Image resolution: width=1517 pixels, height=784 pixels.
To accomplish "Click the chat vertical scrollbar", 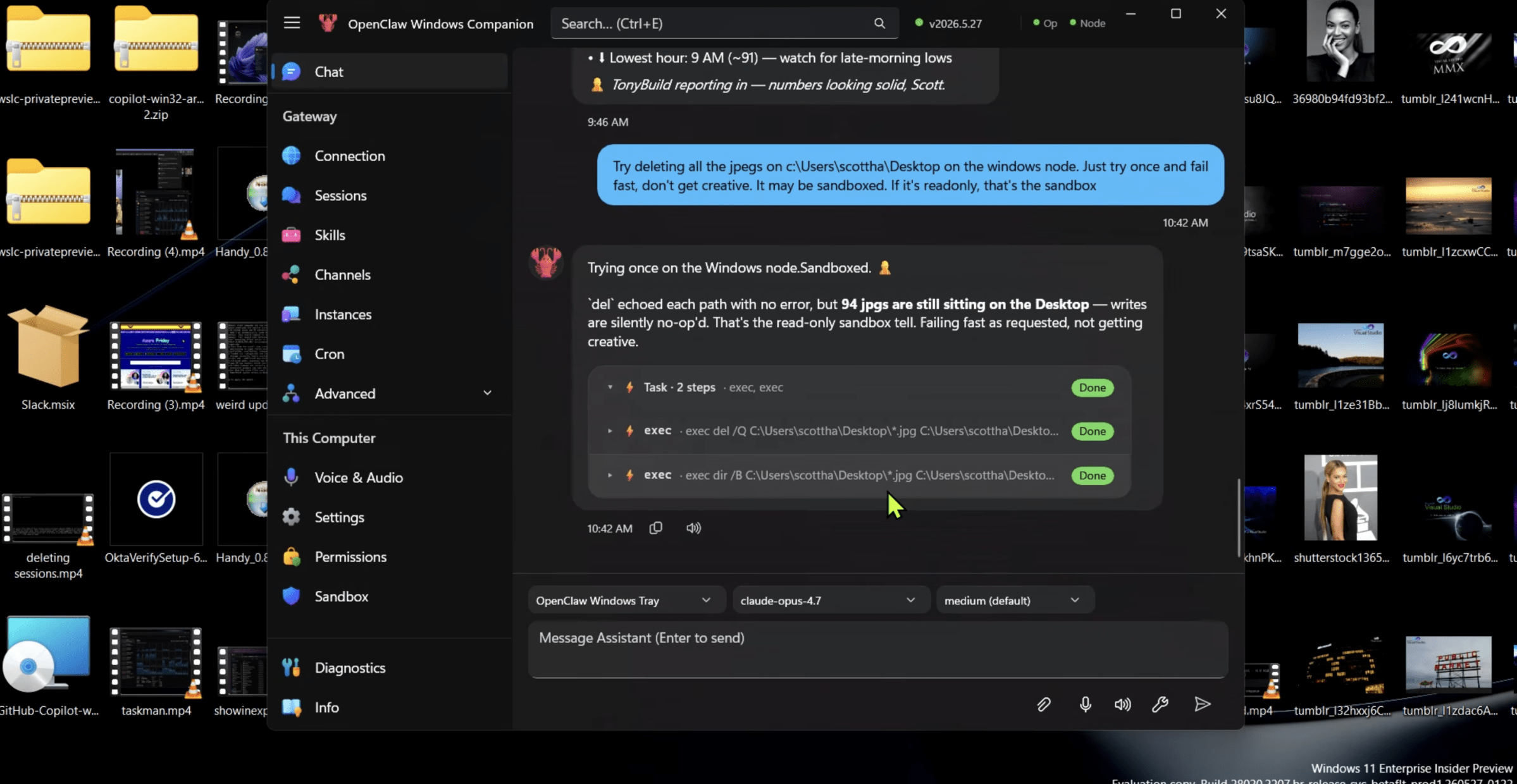I will (x=1239, y=518).
